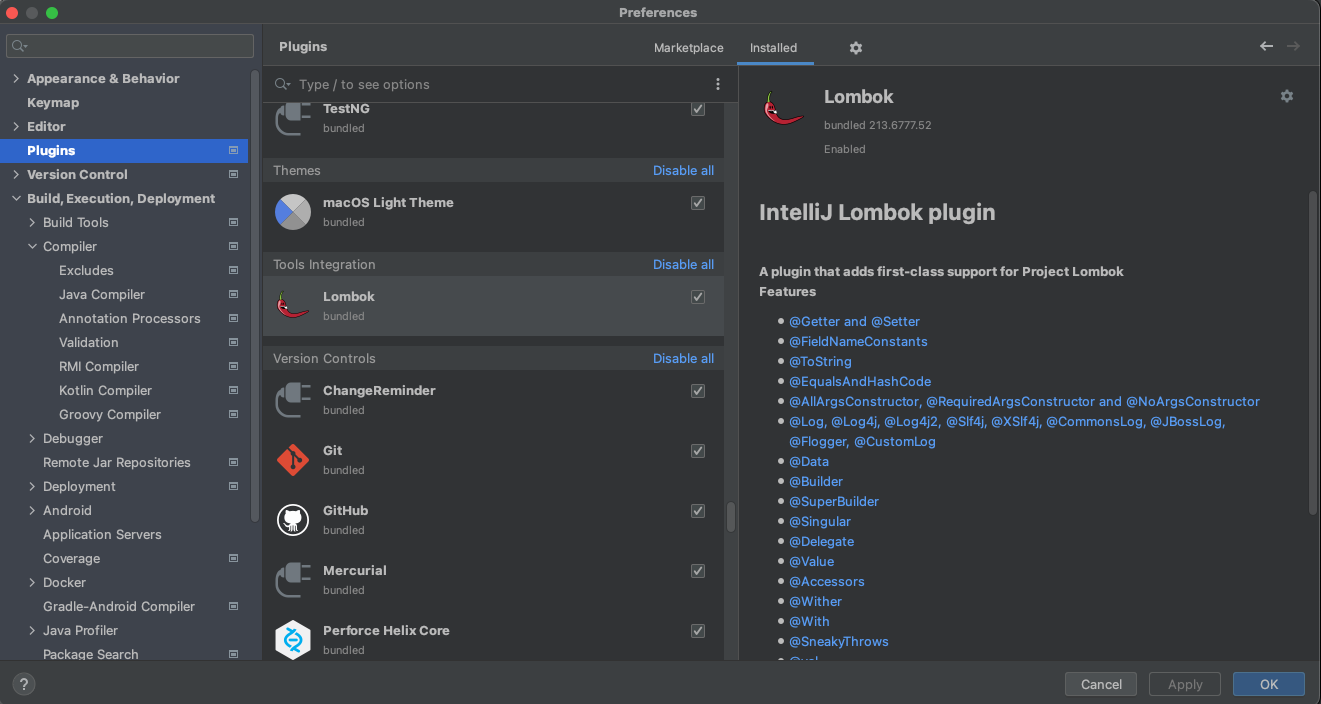Open the plugins gear settings menu
Image resolution: width=1321 pixels, height=704 pixels.
coord(856,48)
